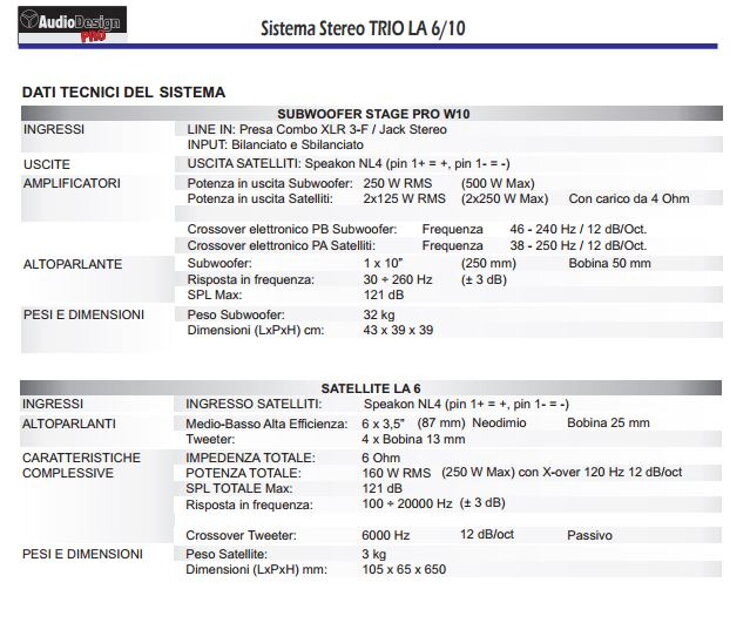Click 'Dimensioni (LxPxH) cm:' label
750x623 pixels.
coord(255,330)
